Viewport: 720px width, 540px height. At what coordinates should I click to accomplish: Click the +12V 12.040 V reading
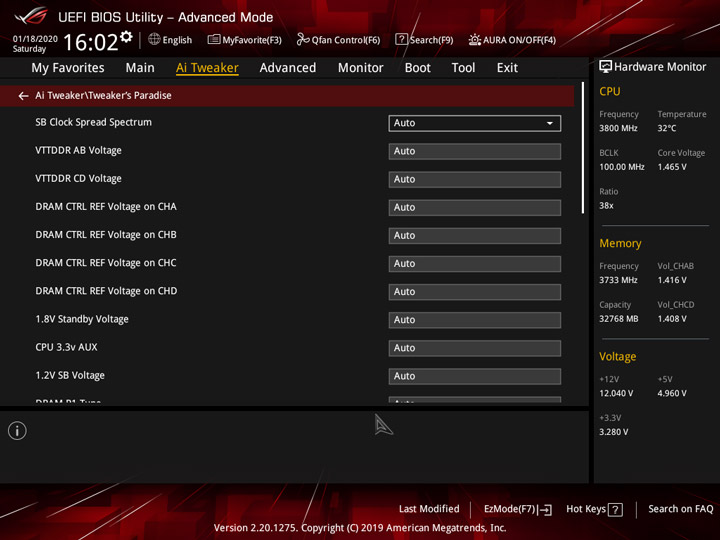click(616, 394)
